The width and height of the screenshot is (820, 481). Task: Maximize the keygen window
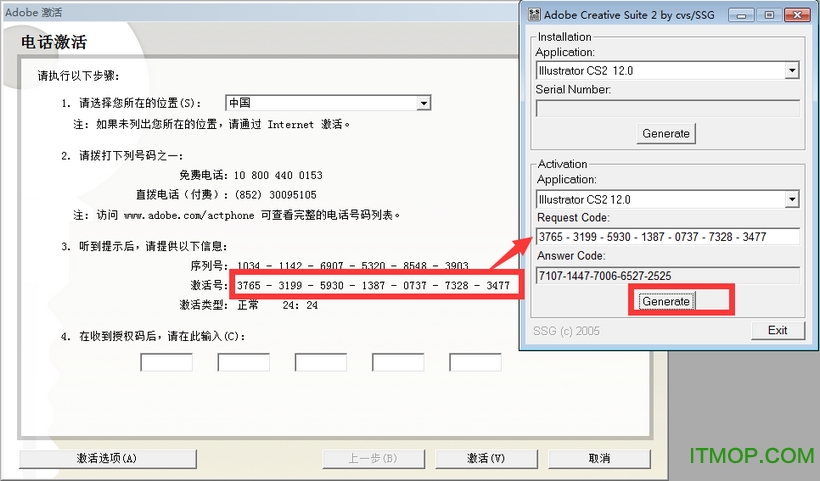click(x=769, y=15)
